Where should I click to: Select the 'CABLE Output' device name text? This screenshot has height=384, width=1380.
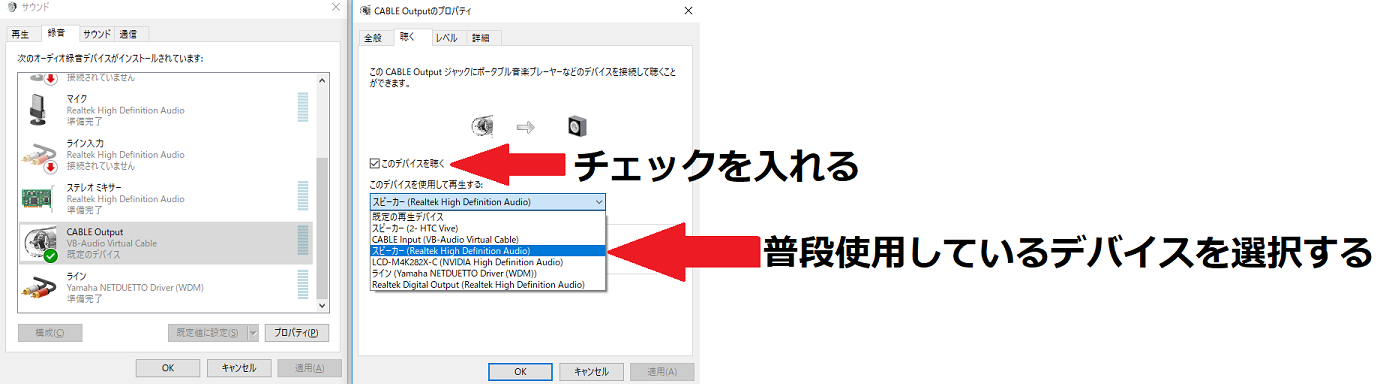click(94, 232)
